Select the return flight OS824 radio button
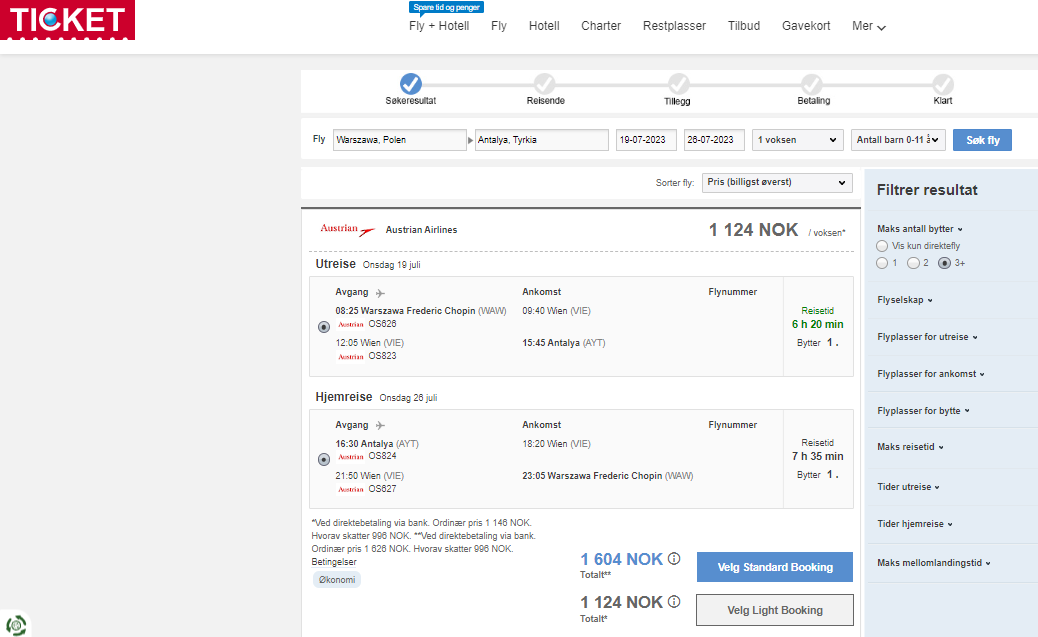This screenshot has width=1038, height=637. click(324, 460)
